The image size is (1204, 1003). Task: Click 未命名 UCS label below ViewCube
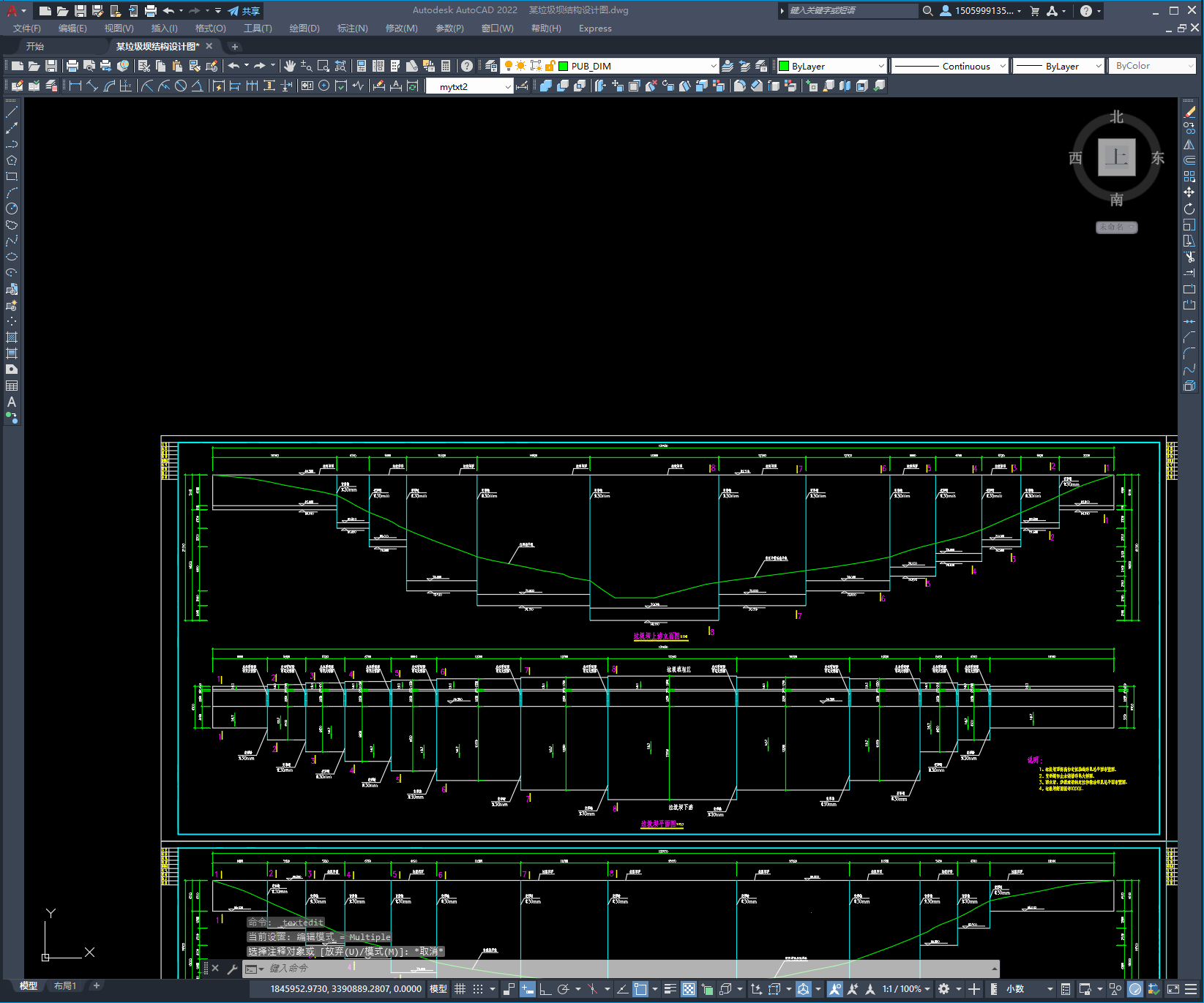[x=1116, y=228]
